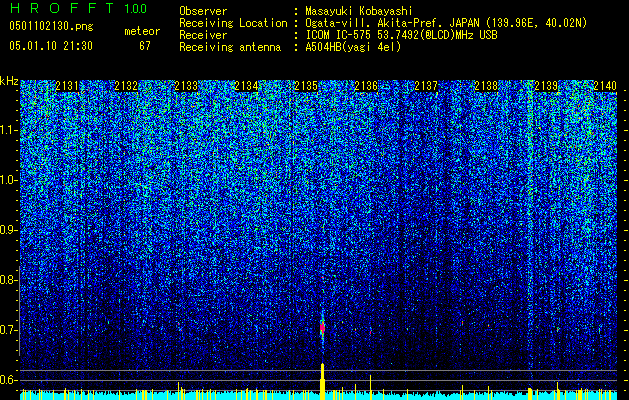Click the 1.1 kHz axis label

coord(9,130)
